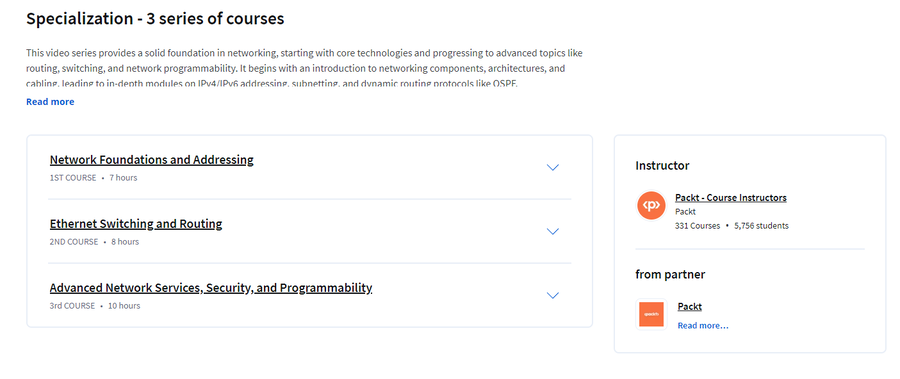The height and width of the screenshot is (379, 900).
Task: Click the 3rd COURSE 10 hours label
Action: [95, 306]
